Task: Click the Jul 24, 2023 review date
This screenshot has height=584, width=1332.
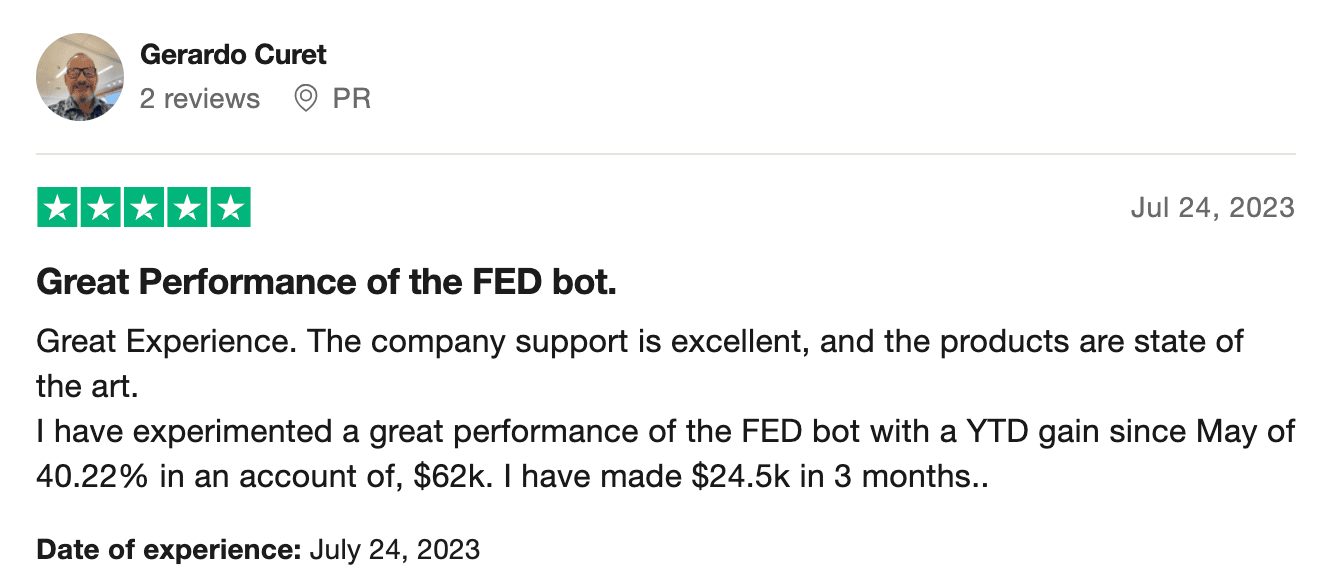Action: coord(1212,208)
